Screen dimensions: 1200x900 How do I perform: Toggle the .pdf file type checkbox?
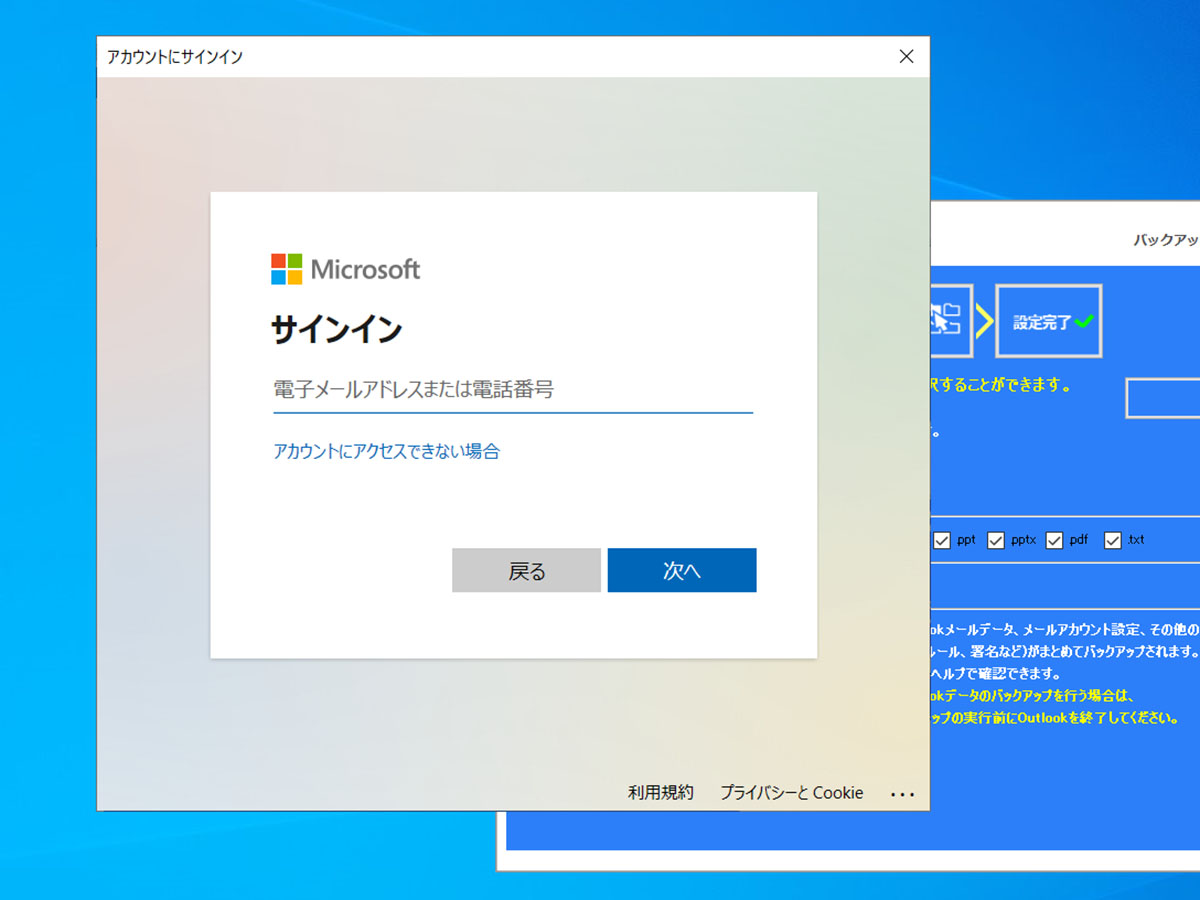pyautogui.click(x=1054, y=540)
